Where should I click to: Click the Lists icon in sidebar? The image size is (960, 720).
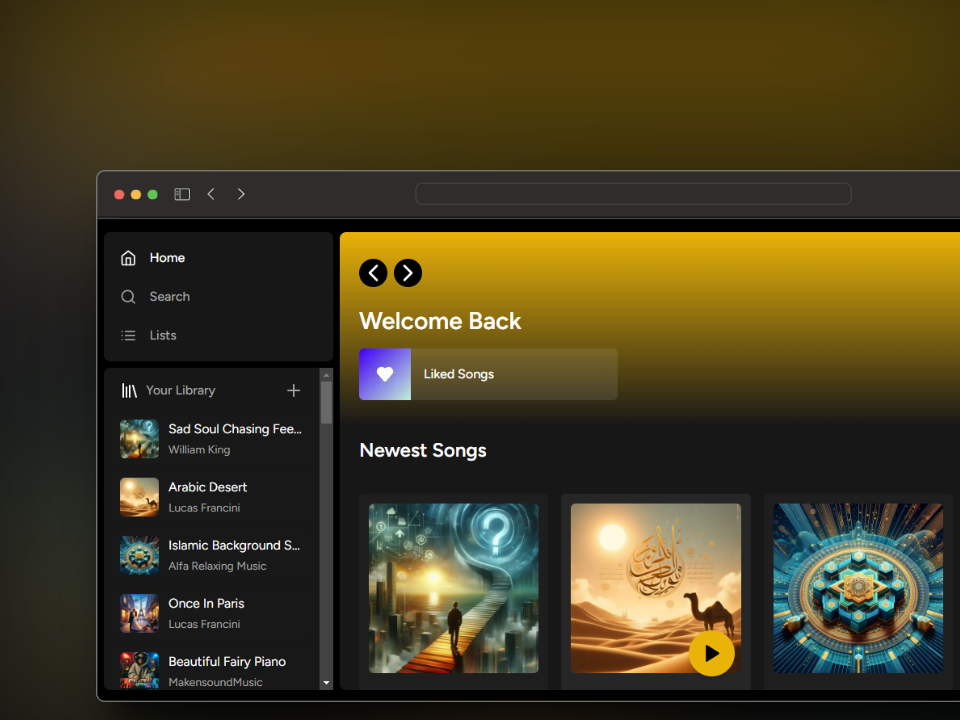[x=128, y=336]
